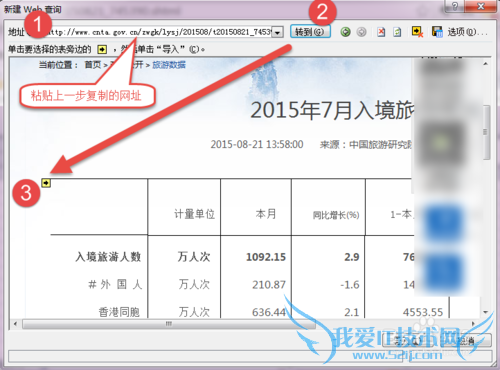Click the Back navigation arrow icon

pos(346,32)
